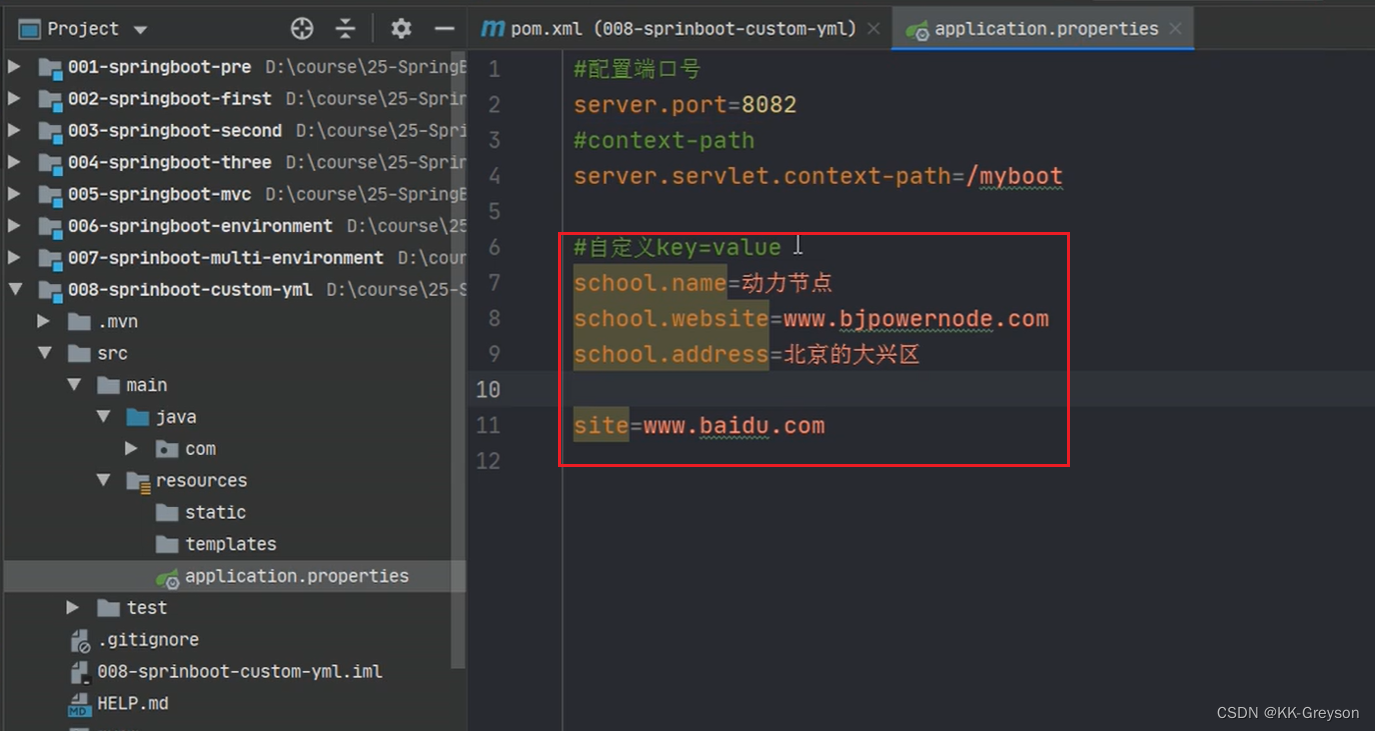Expand the 001-springboot-pre module
Screen dimensions: 1375x731
tap(14, 67)
